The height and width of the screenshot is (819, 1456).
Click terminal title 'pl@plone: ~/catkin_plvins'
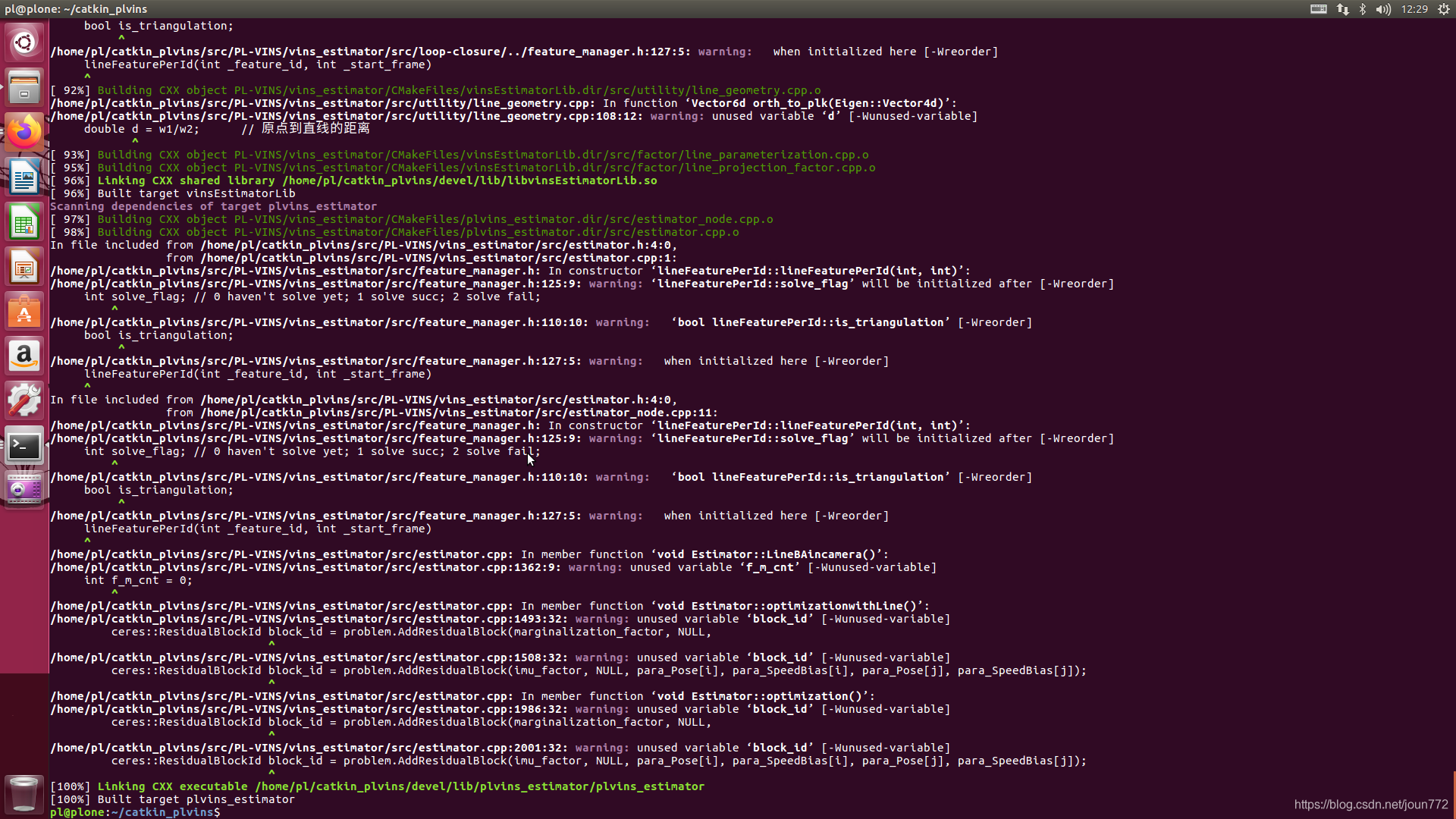point(76,9)
